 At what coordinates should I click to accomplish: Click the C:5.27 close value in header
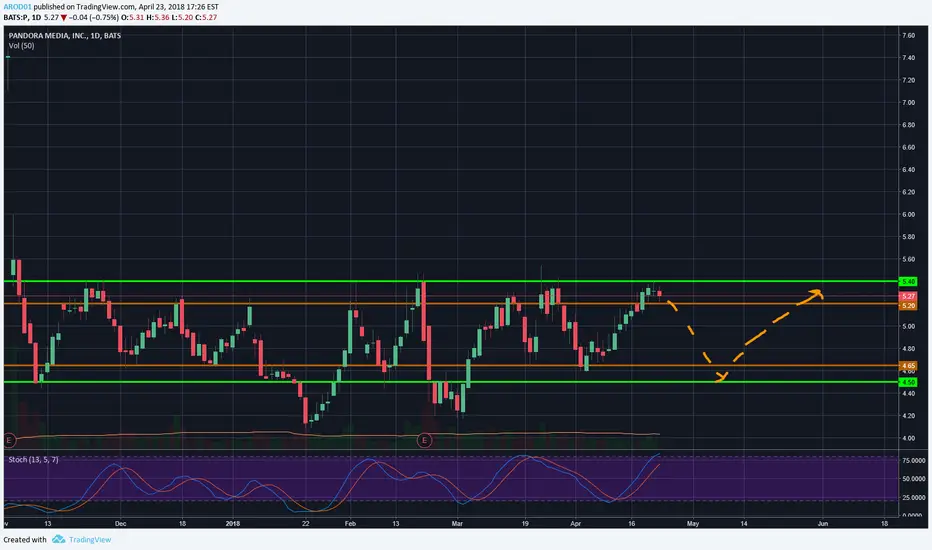206,17
